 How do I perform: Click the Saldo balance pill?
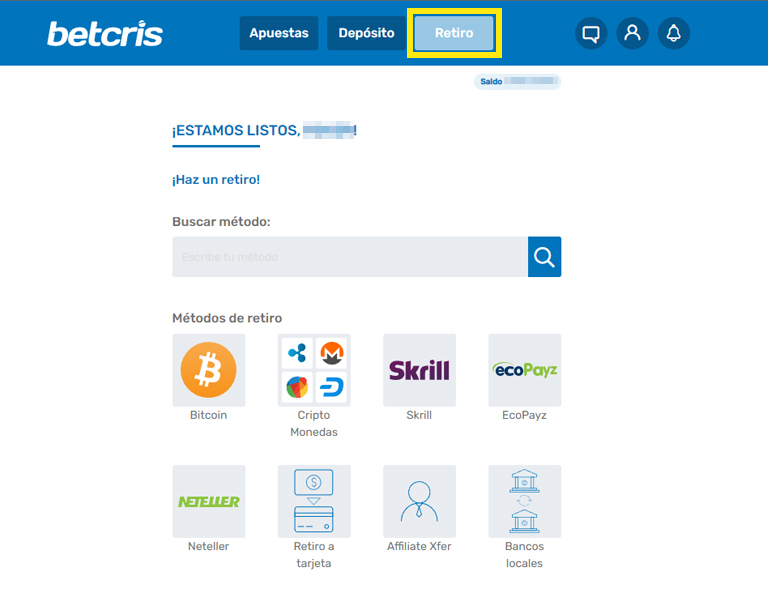pos(517,81)
